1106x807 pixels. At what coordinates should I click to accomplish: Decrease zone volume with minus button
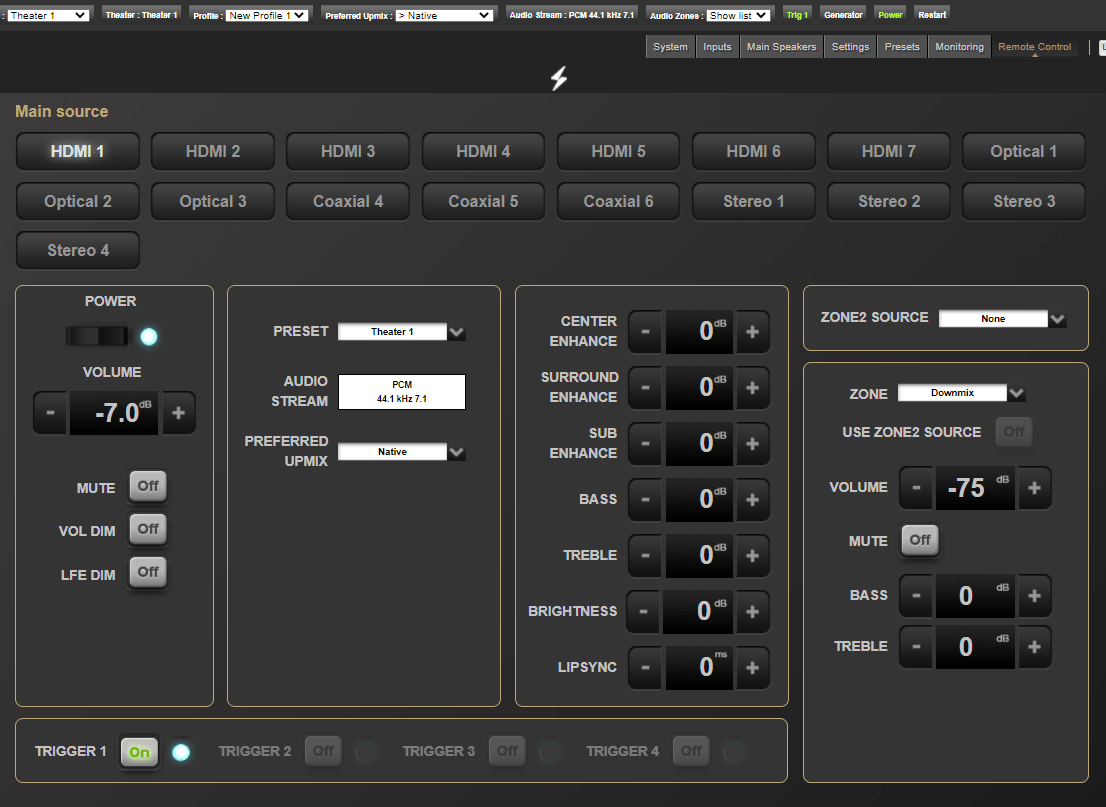click(x=916, y=488)
